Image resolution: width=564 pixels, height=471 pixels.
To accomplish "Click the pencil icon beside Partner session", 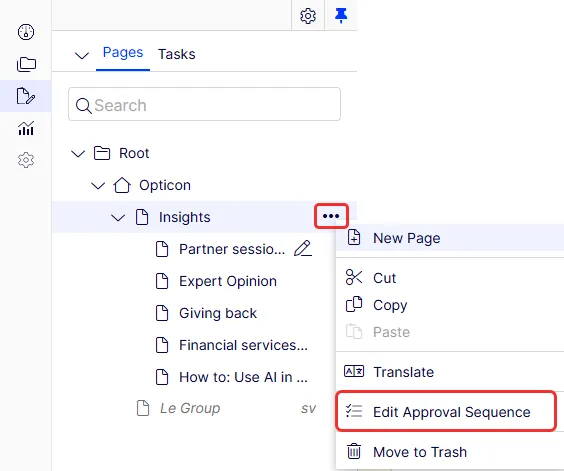I will [303, 249].
